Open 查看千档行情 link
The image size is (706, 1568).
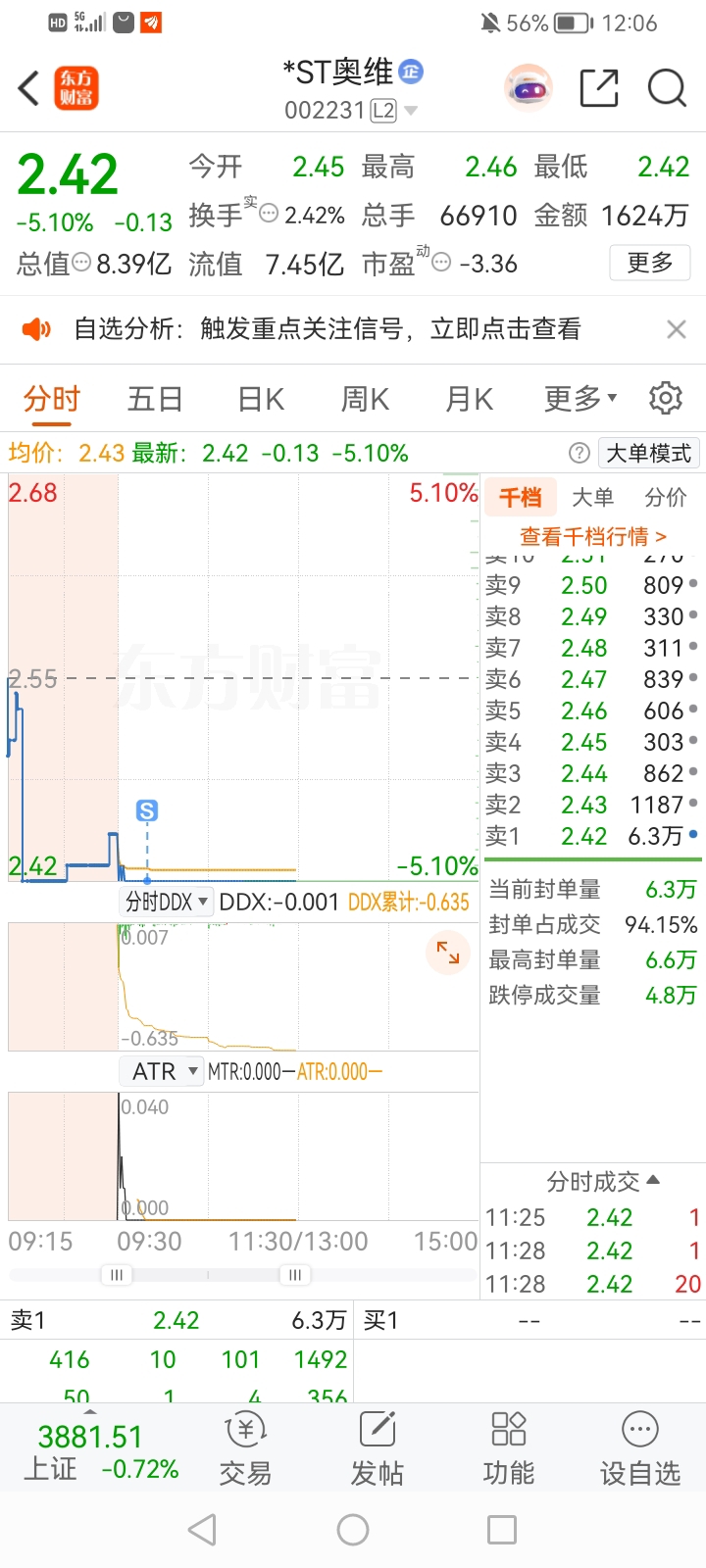(592, 536)
